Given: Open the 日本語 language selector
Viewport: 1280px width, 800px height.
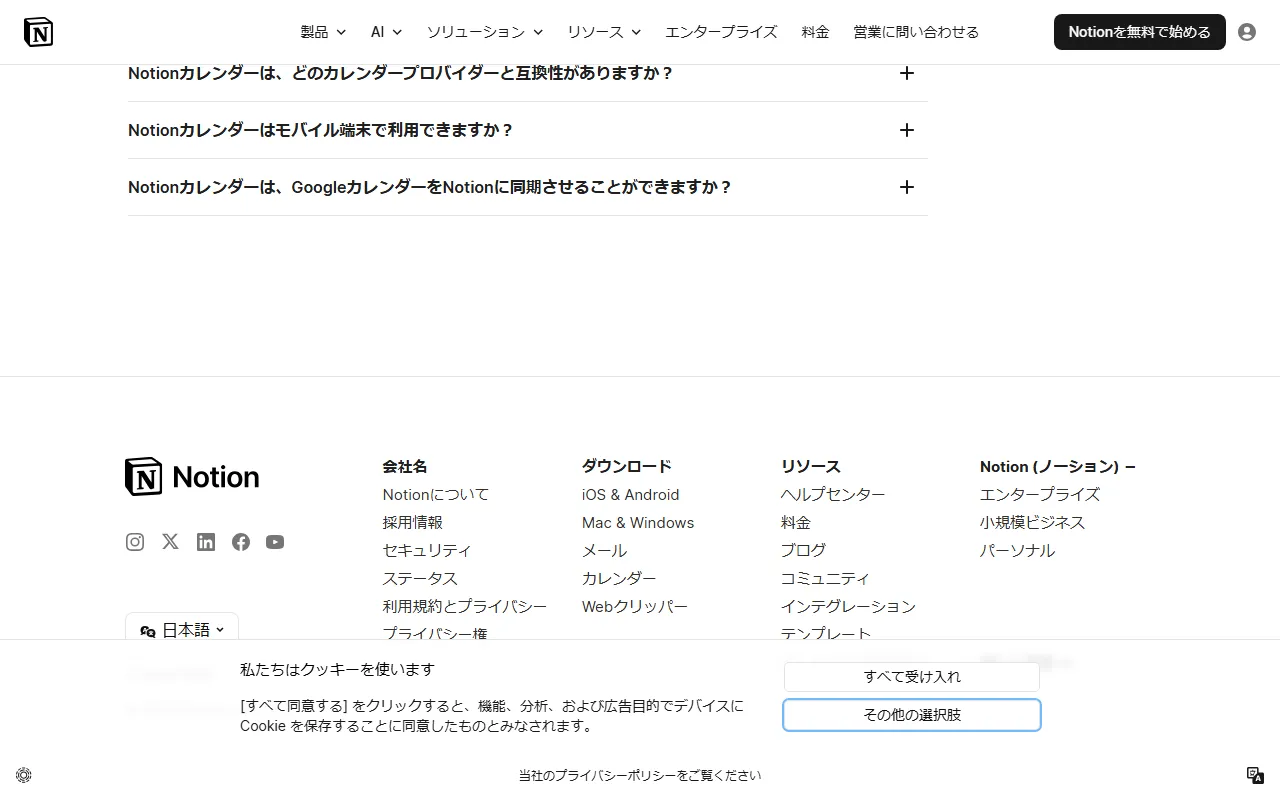Looking at the screenshot, I should (181, 629).
